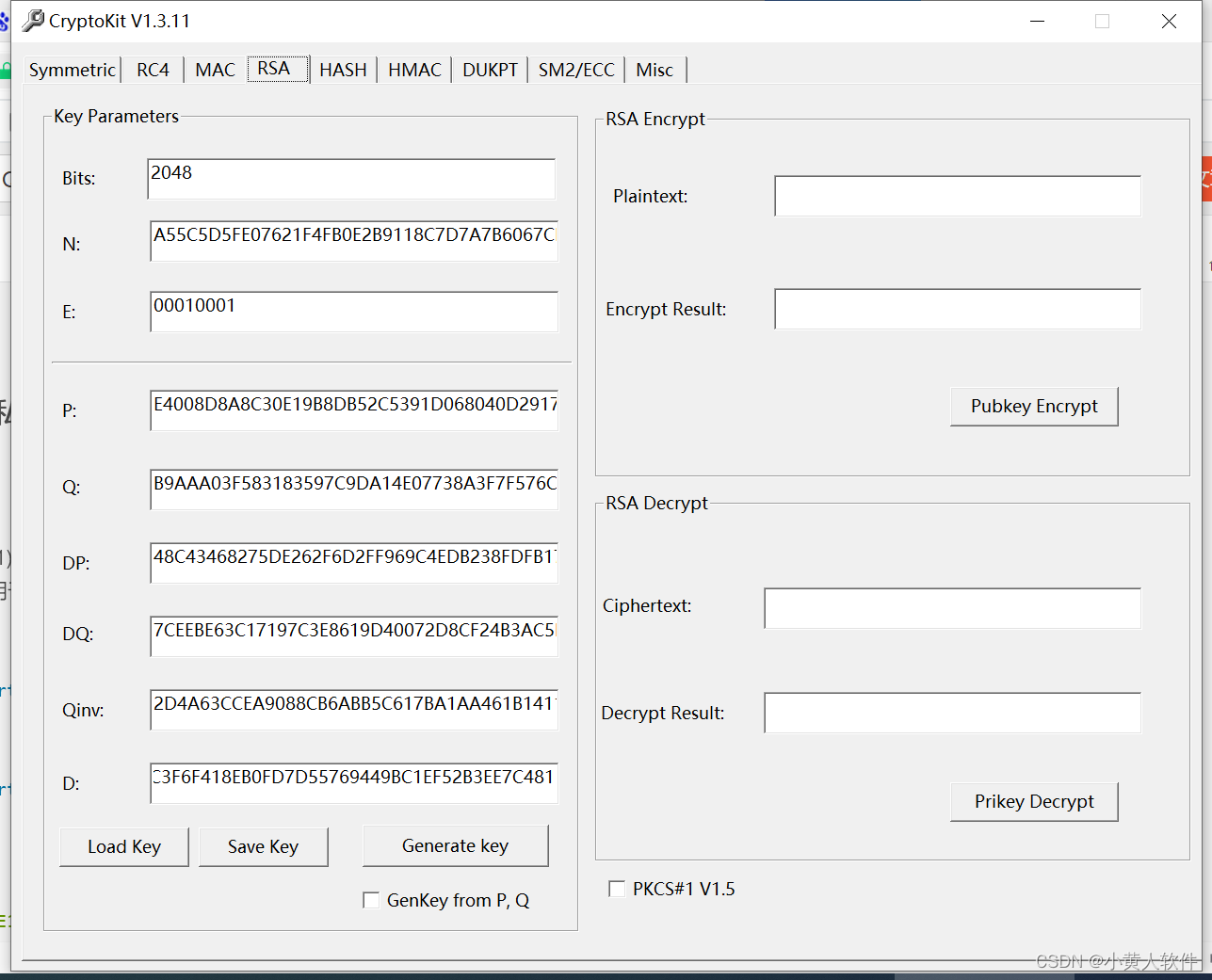The image size is (1212, 980).
Task: Click the Decrypt Result field
Action: coord(952,713)
